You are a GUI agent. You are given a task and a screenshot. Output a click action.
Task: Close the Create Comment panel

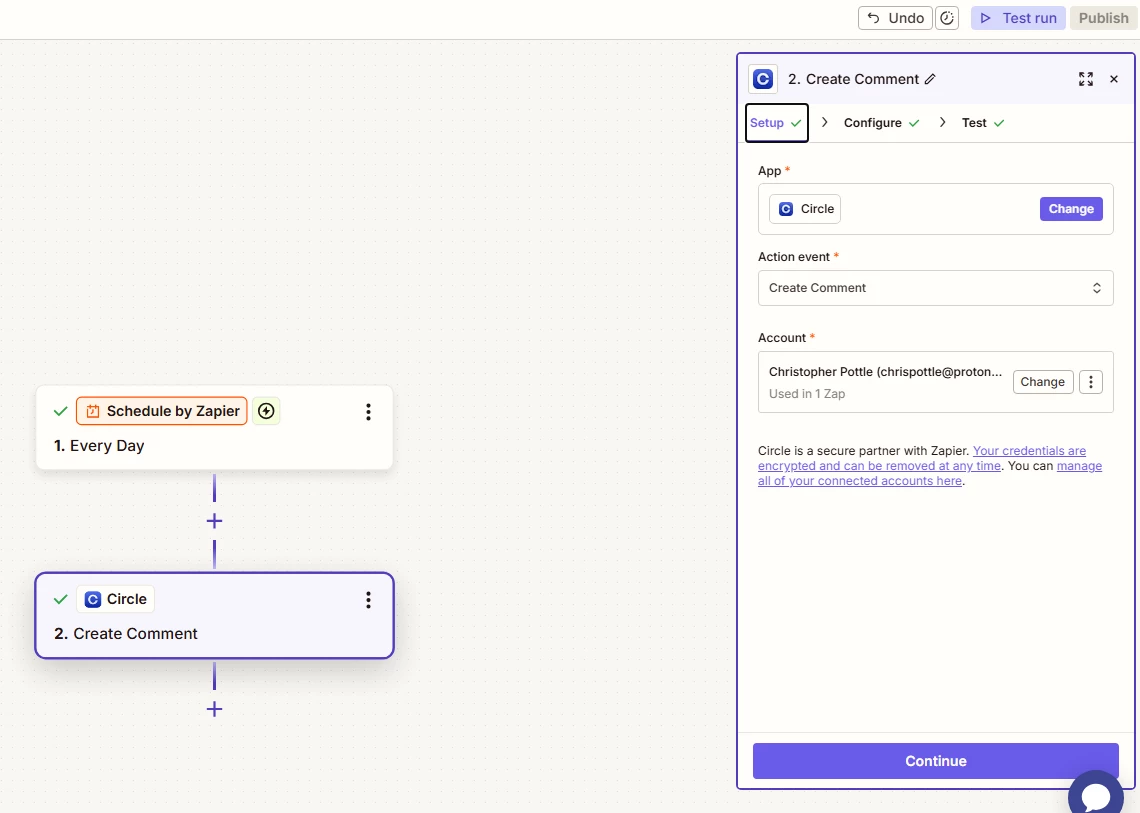click(1114, 79)
